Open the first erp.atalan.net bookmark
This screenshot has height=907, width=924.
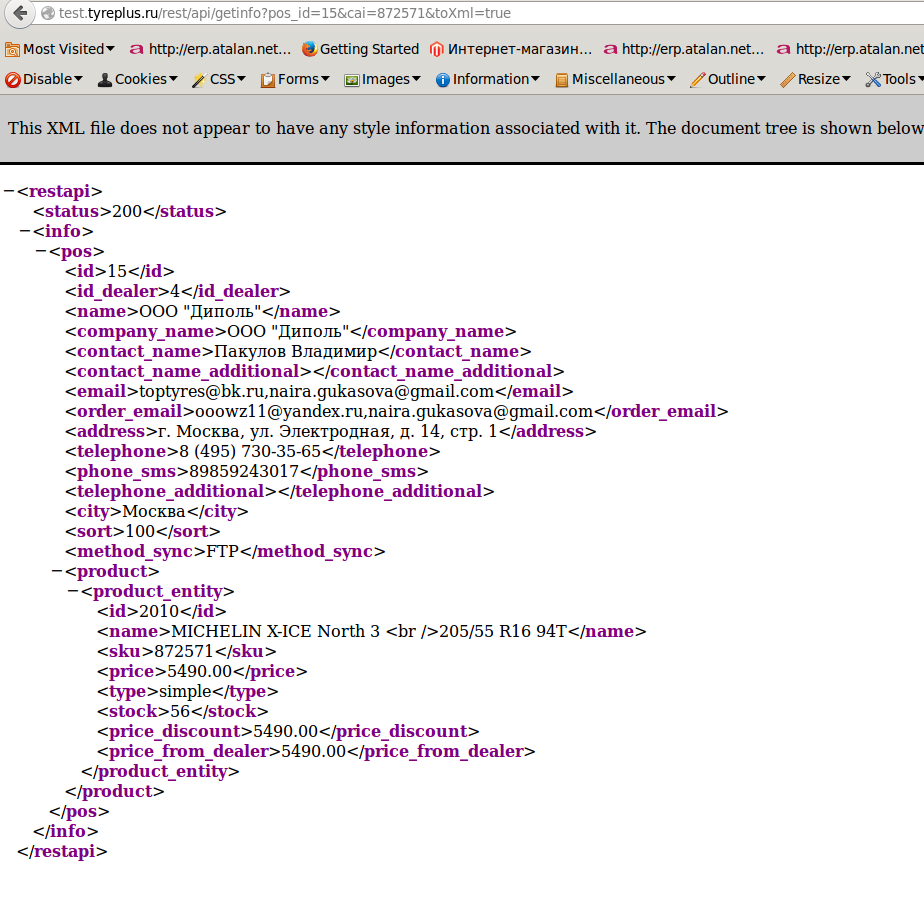point(211,49)
